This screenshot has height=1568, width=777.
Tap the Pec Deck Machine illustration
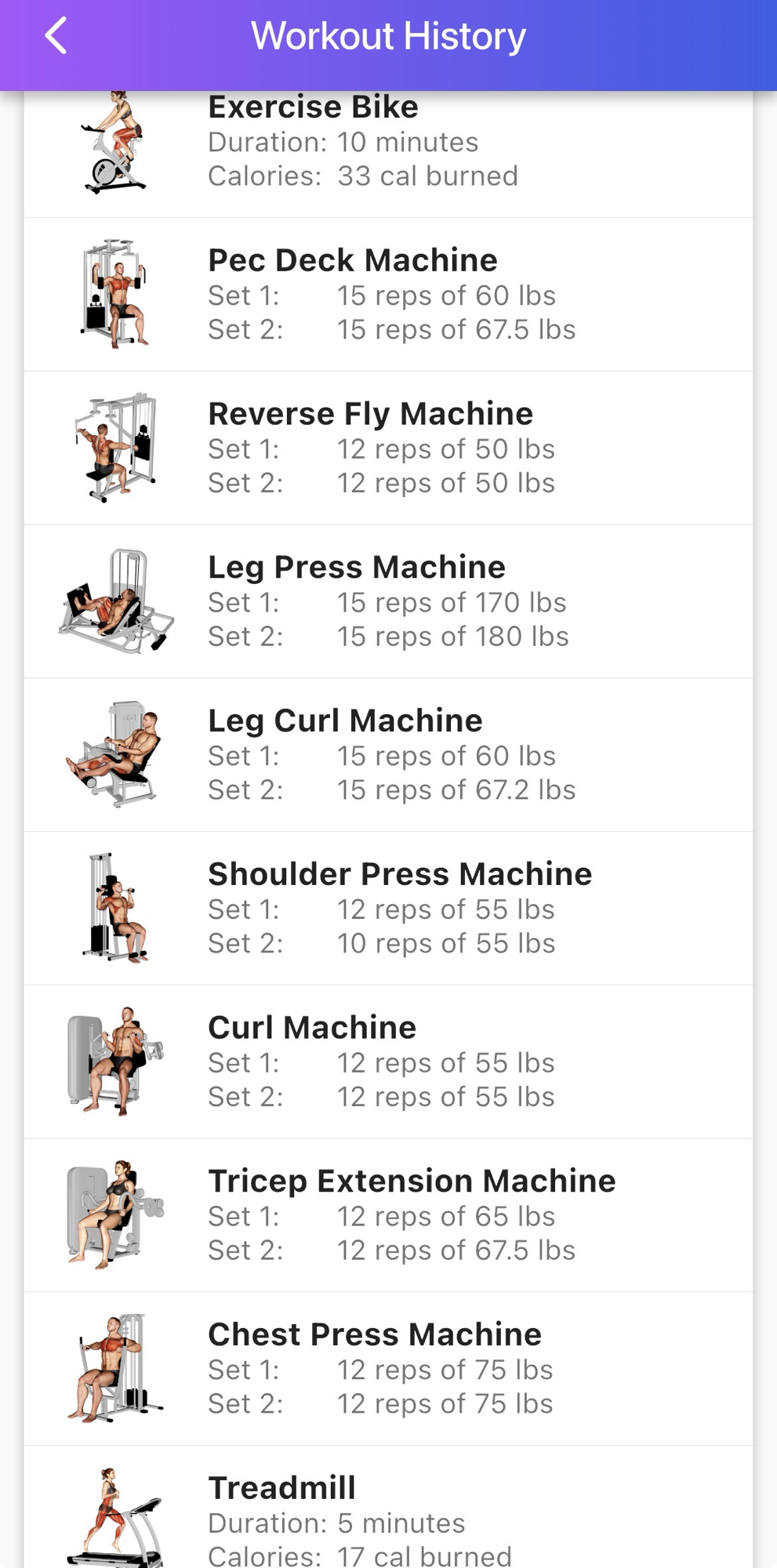[x=115, y=294]
